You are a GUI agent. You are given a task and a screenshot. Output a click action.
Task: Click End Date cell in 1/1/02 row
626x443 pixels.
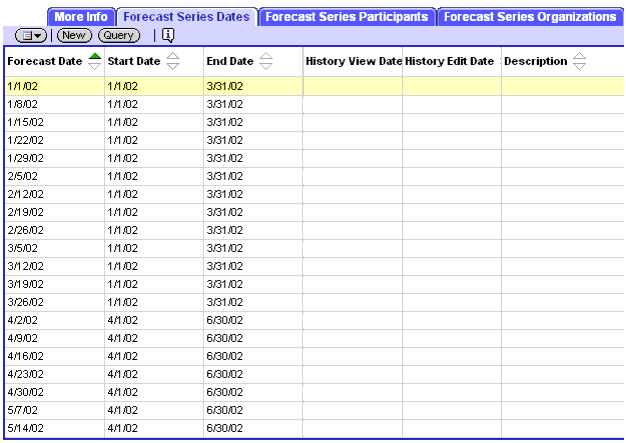(253, 86)
